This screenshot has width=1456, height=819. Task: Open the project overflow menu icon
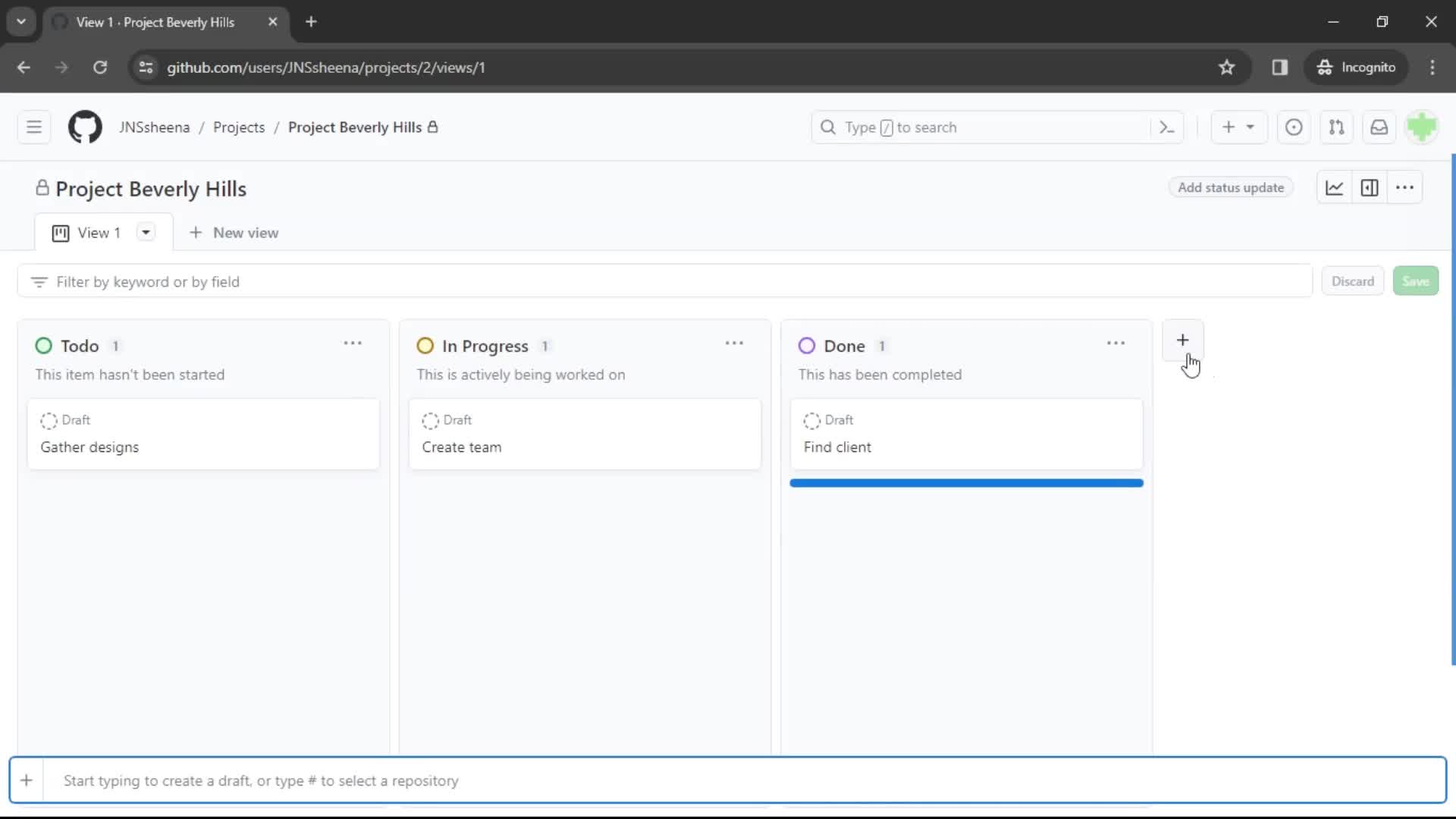point(1405,188)
